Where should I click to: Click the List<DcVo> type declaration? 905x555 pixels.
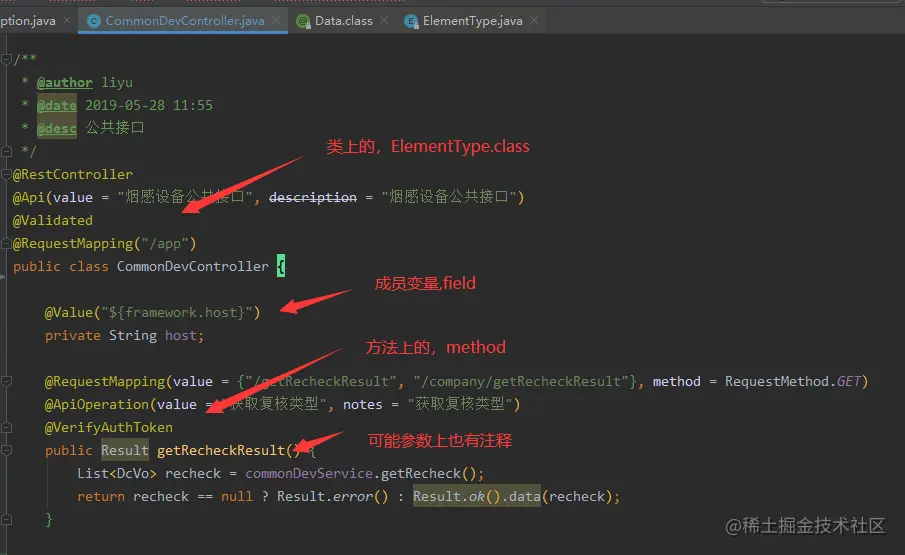[x=117, y=474]
